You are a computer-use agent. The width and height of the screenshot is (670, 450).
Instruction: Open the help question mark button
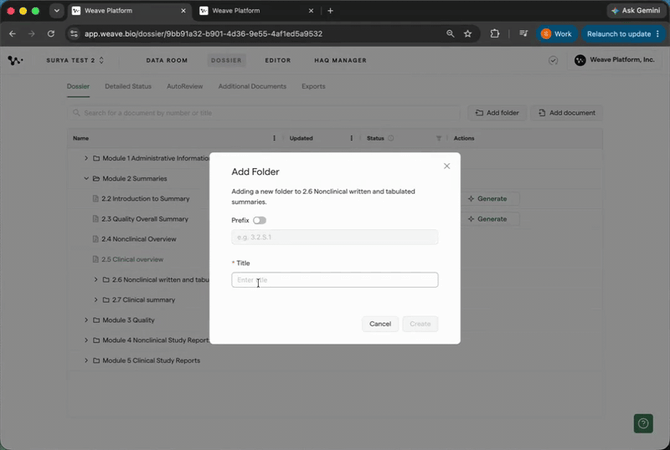(643, 424)
